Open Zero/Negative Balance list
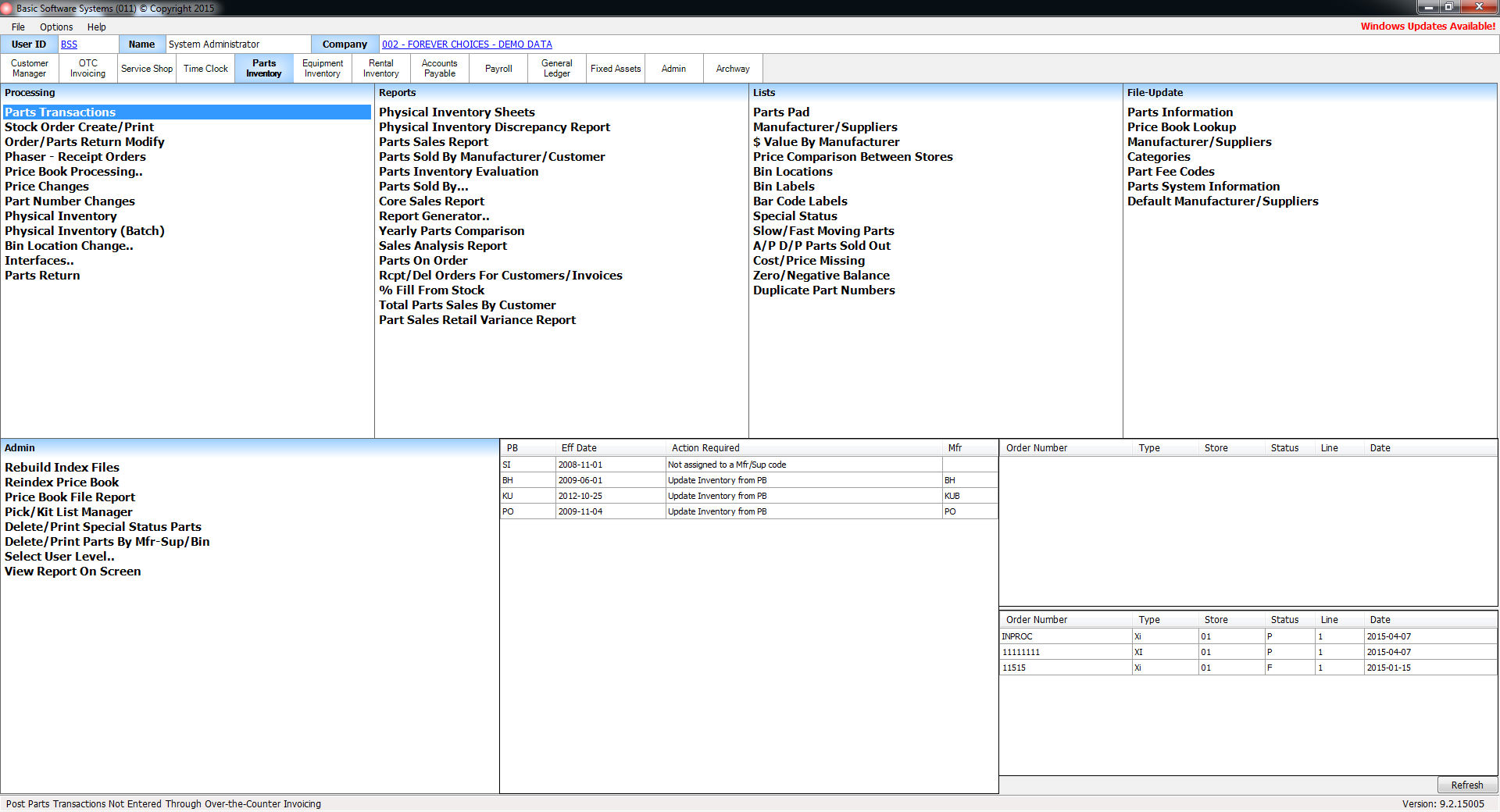Viewport: 1500px width, 812px height. (821, 276)
